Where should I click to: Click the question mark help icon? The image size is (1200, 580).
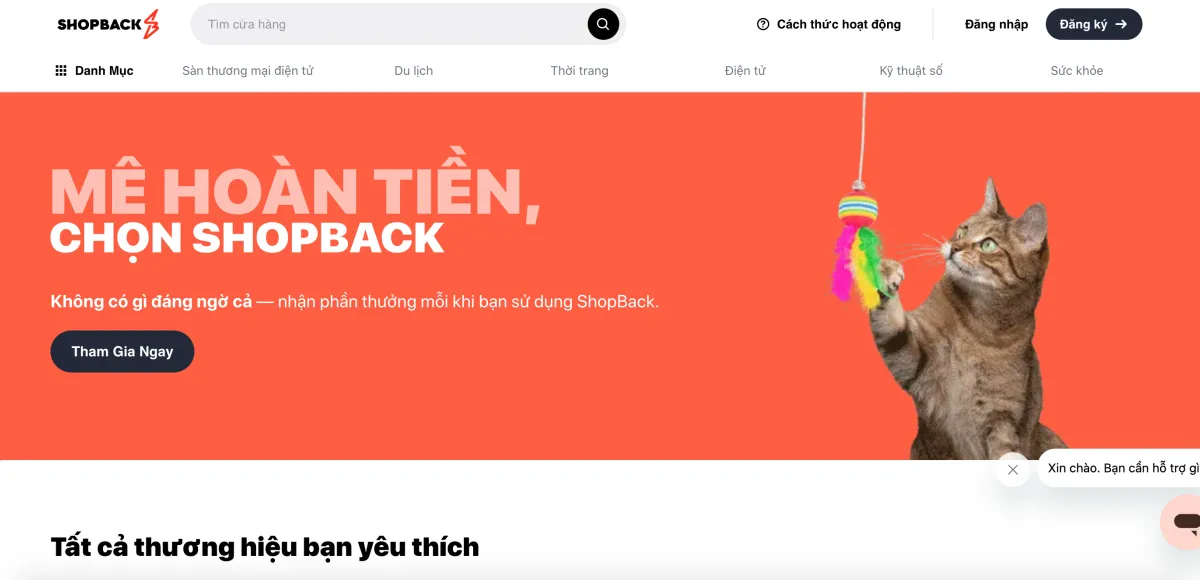[x=763, y=24]
